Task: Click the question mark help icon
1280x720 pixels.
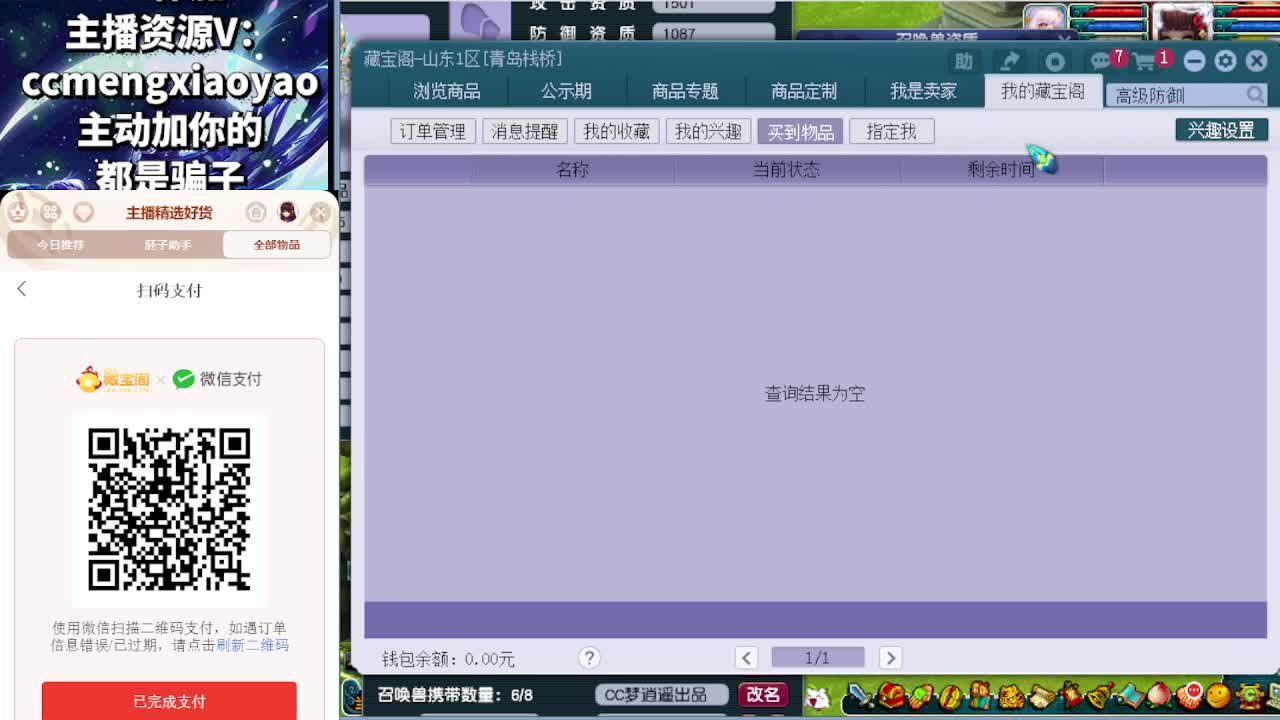Action: pos(589,657)
